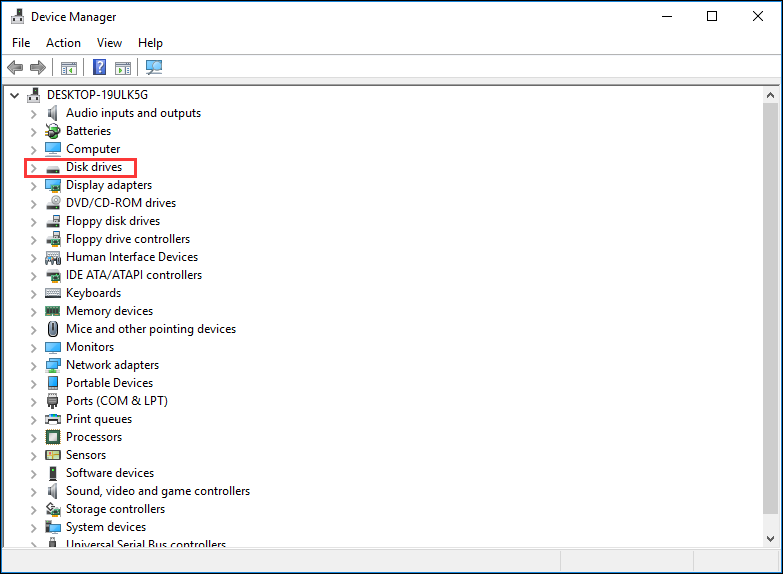Select Ports (COM & LPT) label

coord(117,401)
